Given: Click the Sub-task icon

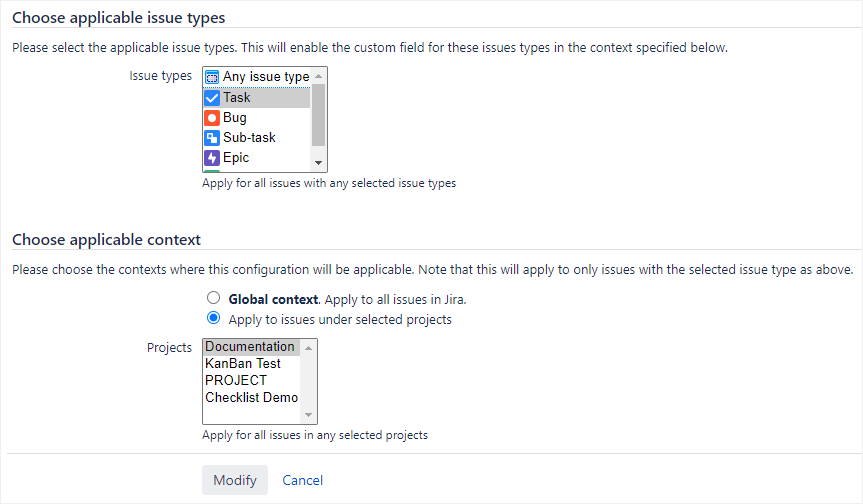Looking at the screenshot, I should point(212,137).
